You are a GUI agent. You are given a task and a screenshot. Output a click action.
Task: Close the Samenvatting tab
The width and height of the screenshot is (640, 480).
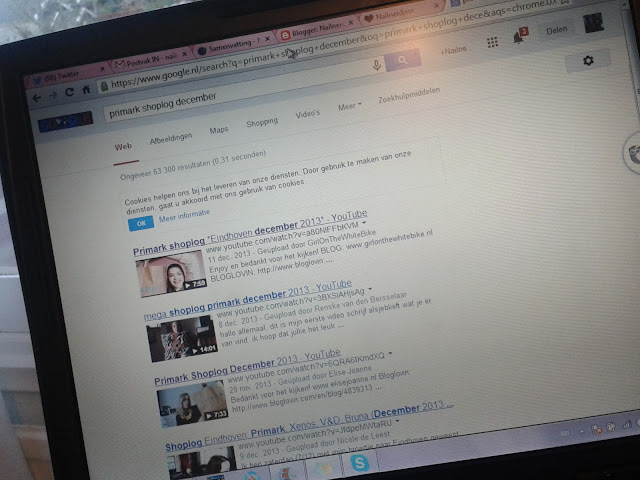pos(267,39)
